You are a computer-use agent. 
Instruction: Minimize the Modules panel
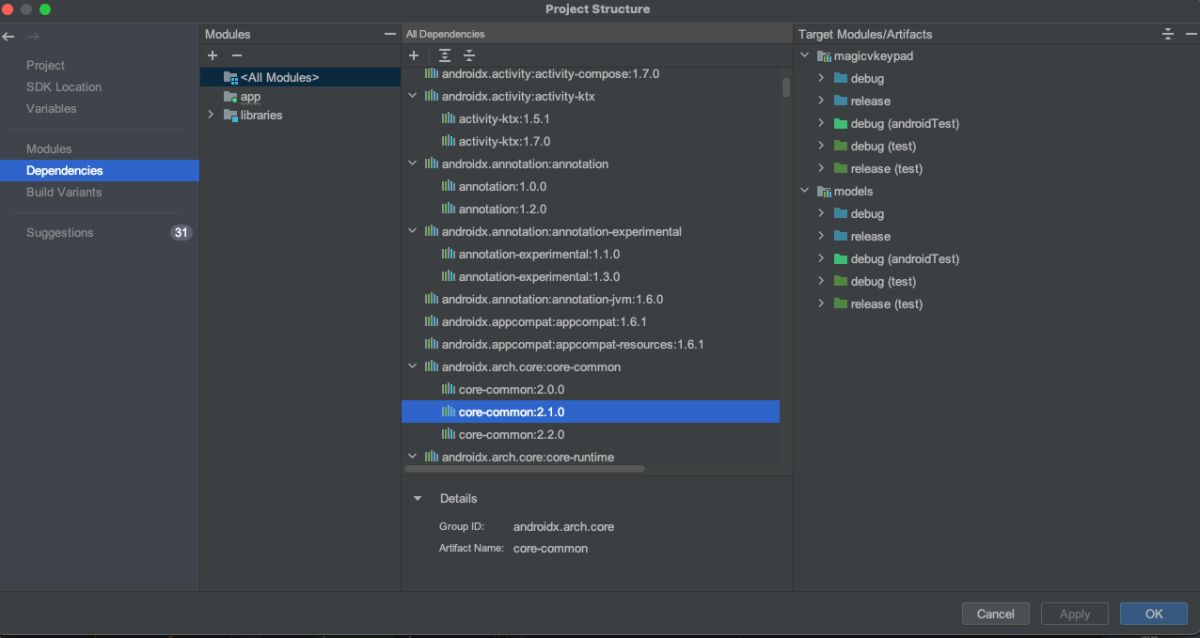(390, 34)
